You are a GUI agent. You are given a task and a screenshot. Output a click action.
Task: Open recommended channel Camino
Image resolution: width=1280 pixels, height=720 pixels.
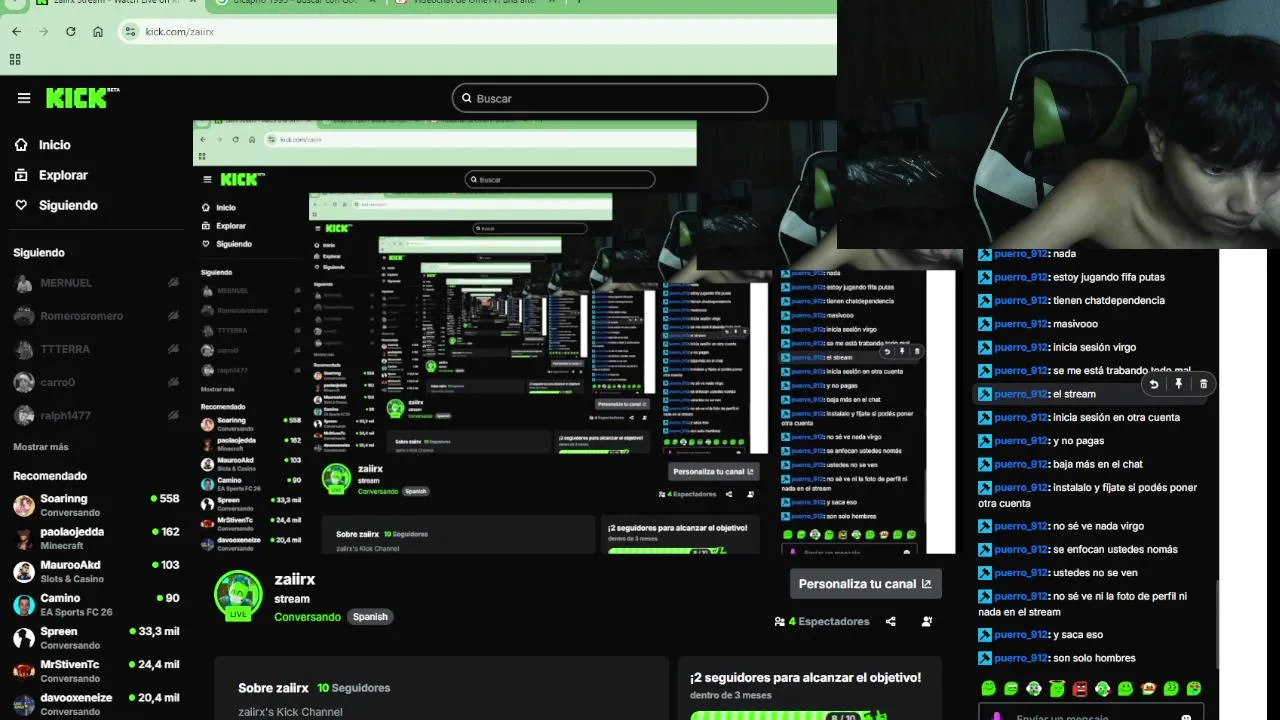[x=96, y=604]
